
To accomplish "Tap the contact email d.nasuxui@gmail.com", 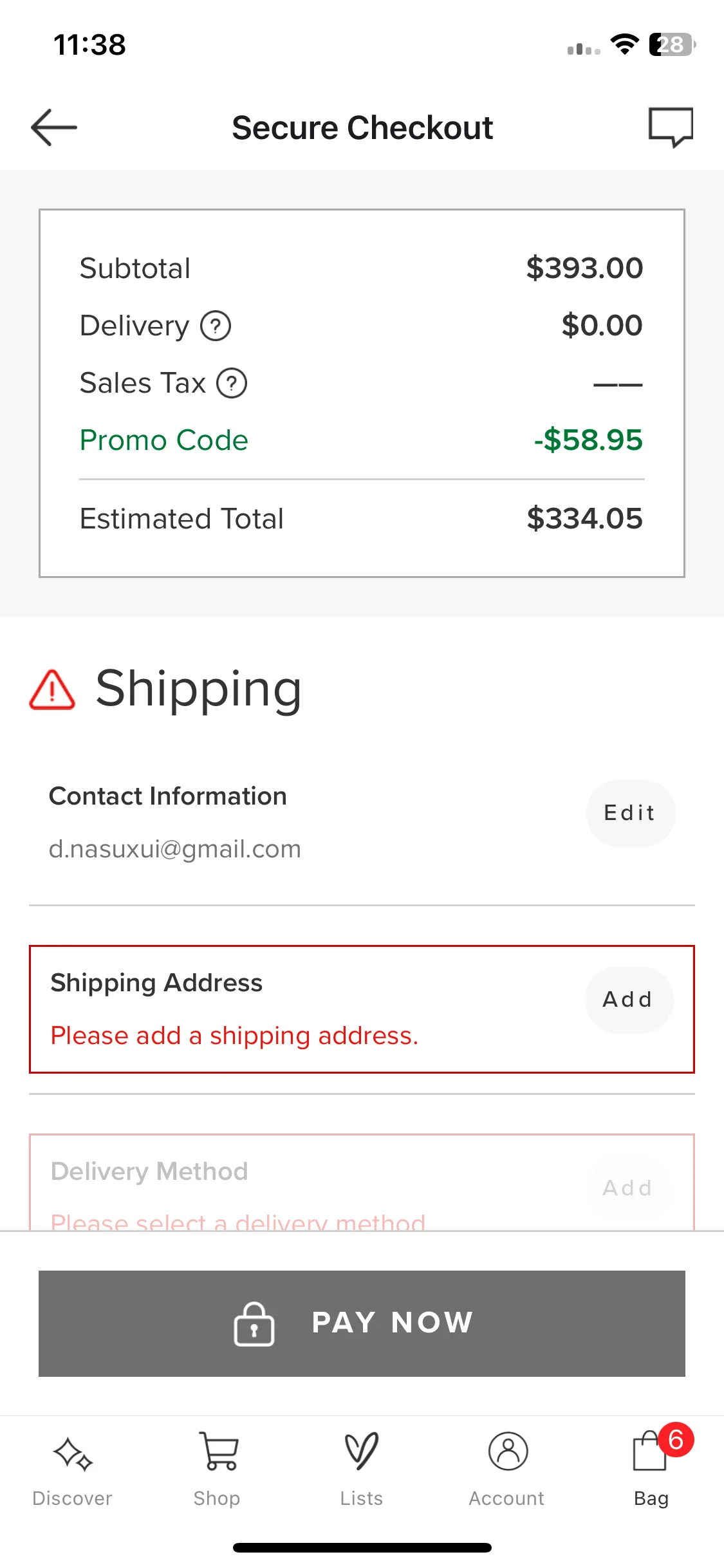I will pyautogui.click(x=175, y=850).
